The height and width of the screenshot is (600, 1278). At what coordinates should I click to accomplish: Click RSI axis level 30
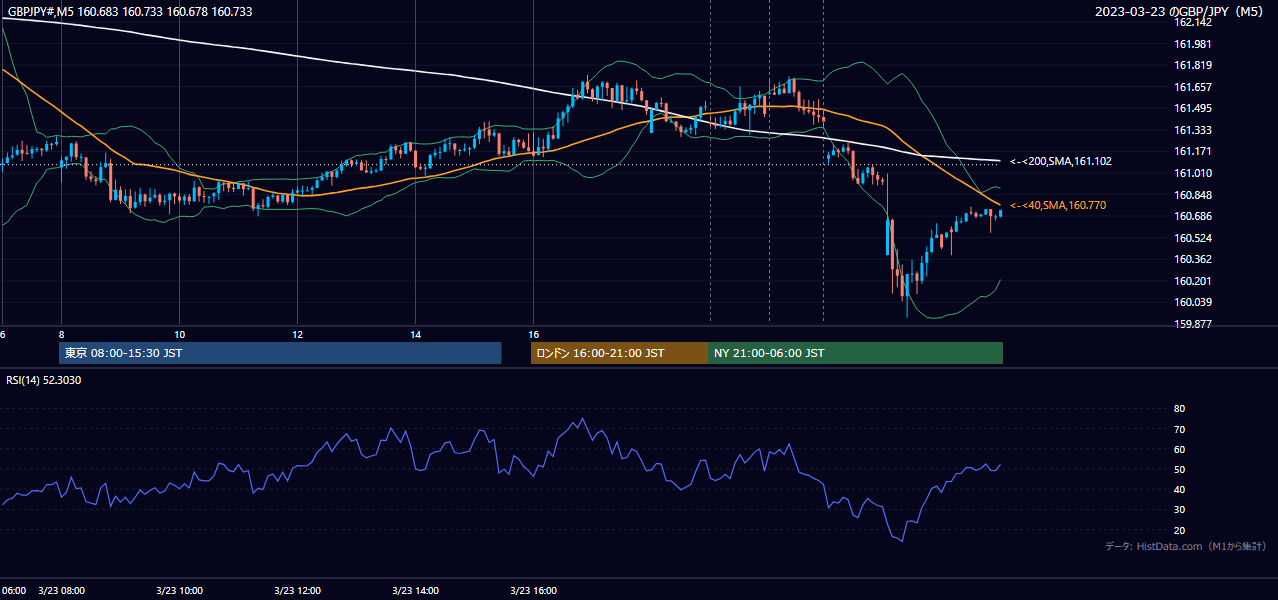pyautogui.click(x=1179, y=510)
